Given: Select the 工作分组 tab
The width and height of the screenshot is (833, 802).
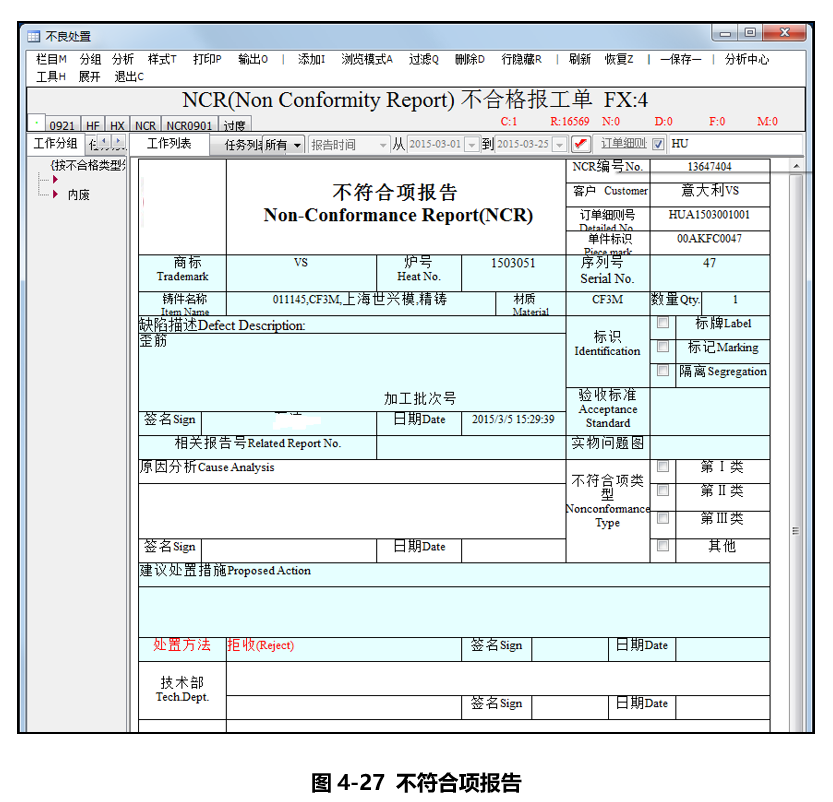Looking at the screenshot, I should (55, 143).
